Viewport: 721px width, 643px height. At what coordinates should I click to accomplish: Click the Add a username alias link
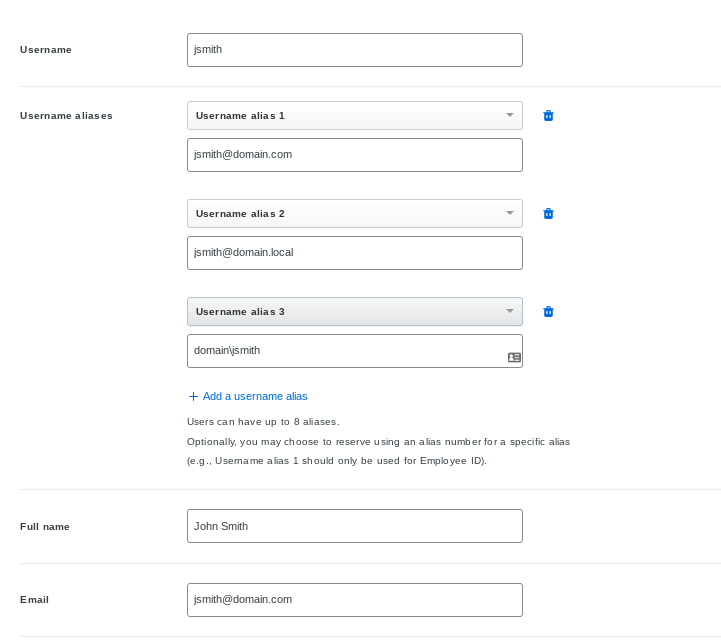tap(255, 397)
